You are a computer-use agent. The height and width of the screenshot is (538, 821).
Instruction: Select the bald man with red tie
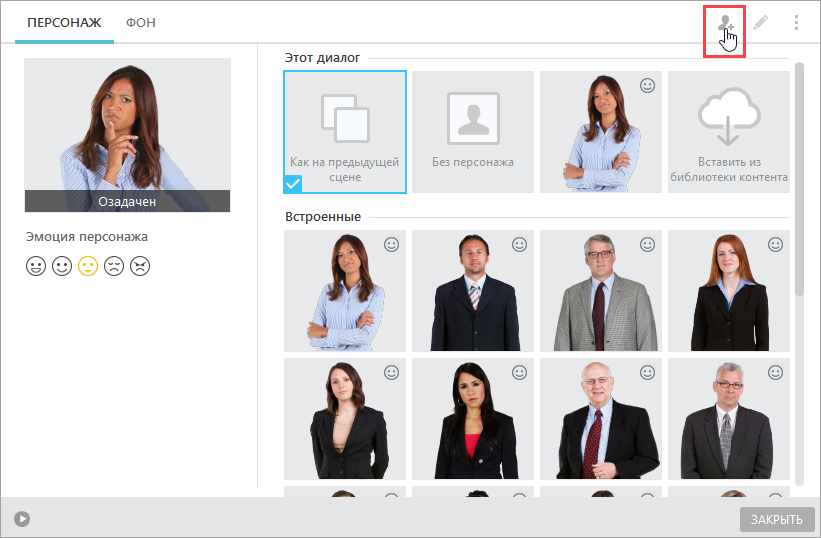[601, 419]
